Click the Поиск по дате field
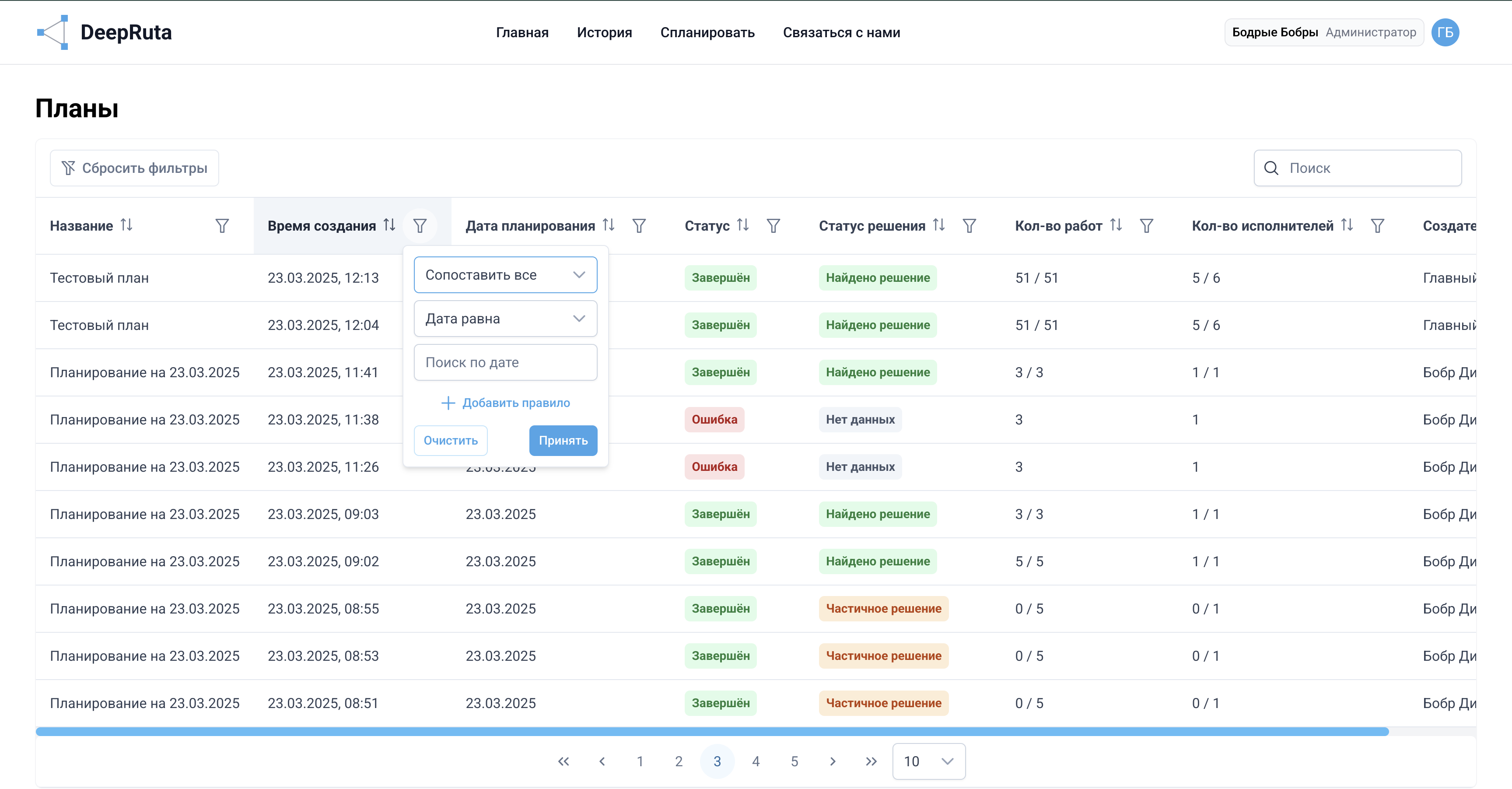1512x789 pixels. point(505,363)
